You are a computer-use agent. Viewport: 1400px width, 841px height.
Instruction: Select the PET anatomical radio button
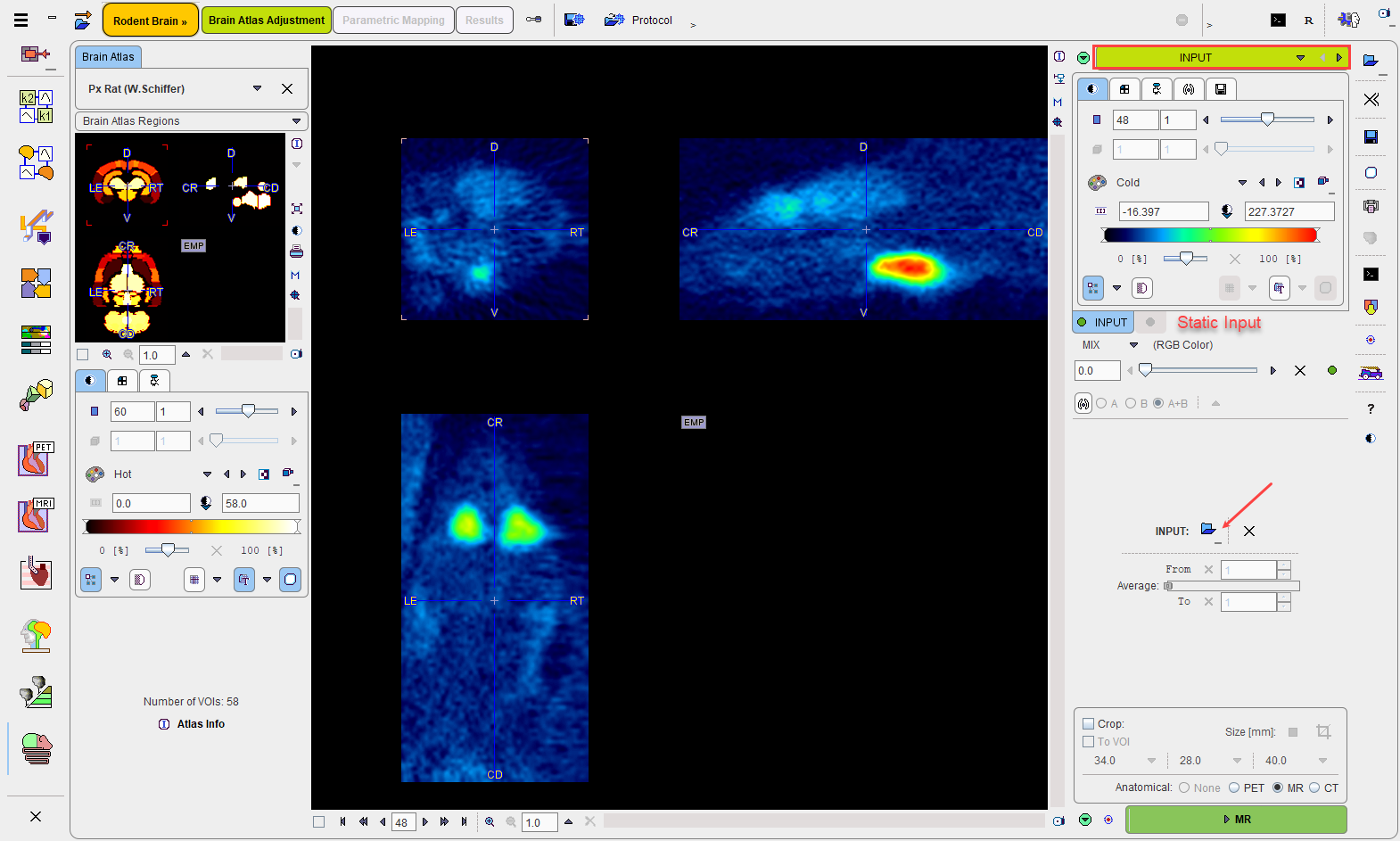pos(1234,787)
